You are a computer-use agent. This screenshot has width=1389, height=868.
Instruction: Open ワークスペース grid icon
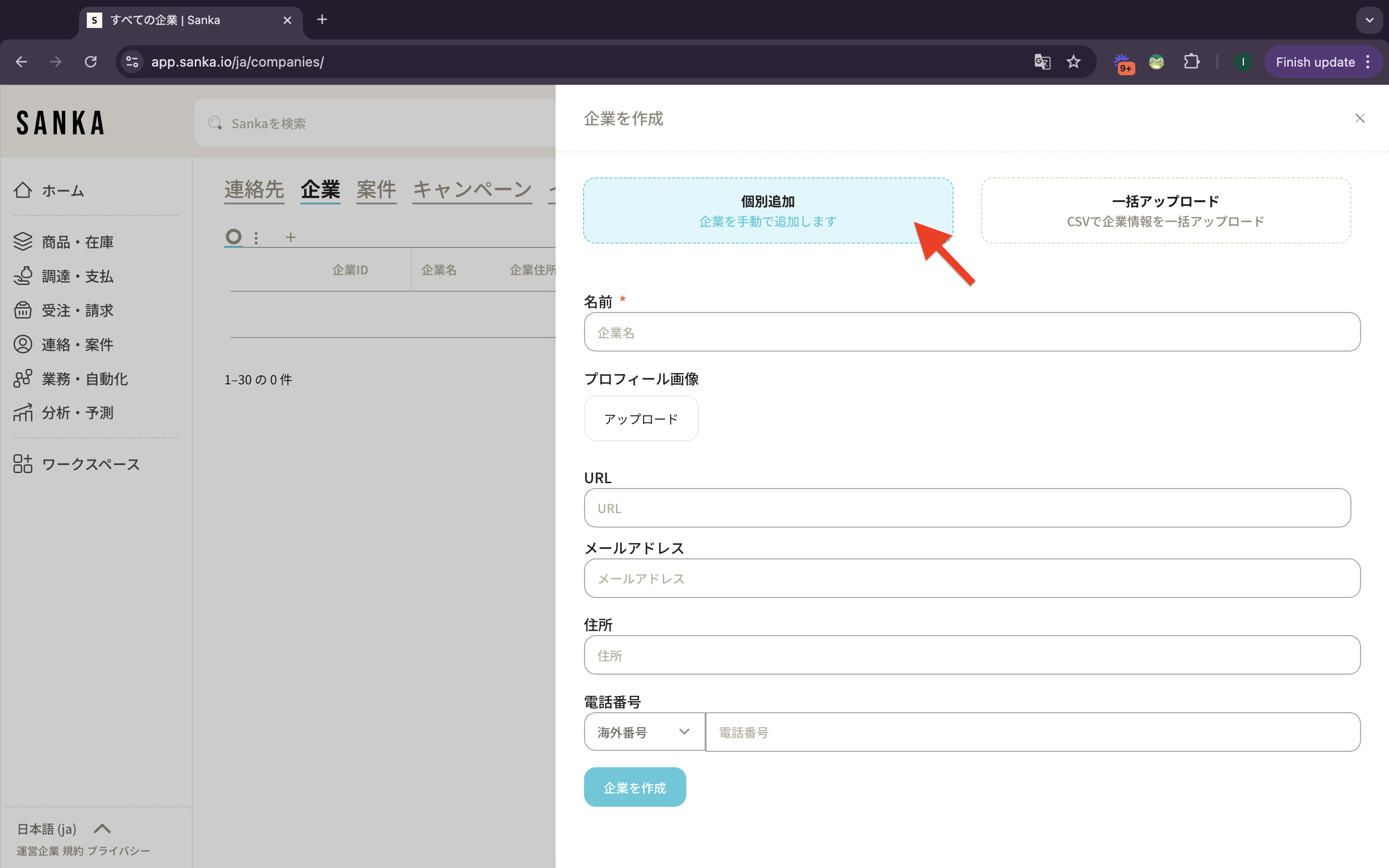(x=23, y=464)
